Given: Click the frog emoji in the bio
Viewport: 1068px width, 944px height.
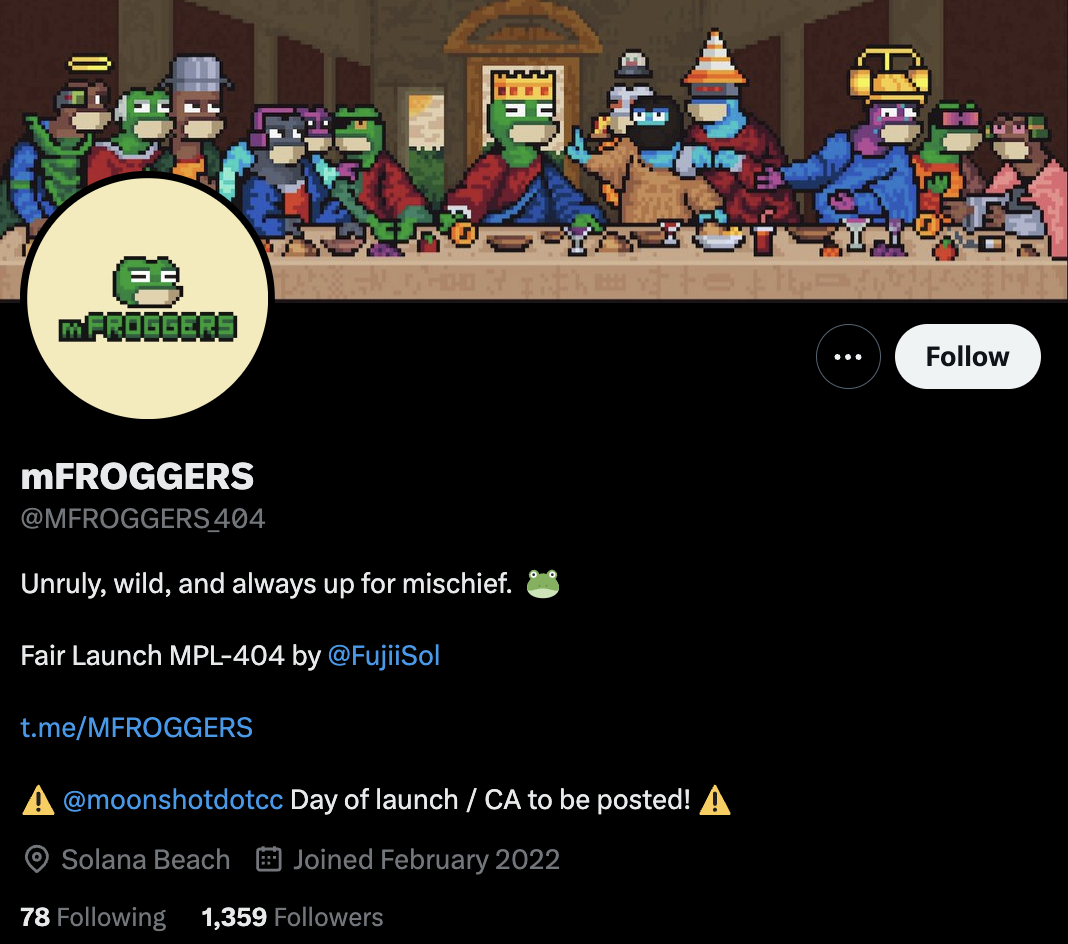Looking at the screenshot, I should click(543, 584).
